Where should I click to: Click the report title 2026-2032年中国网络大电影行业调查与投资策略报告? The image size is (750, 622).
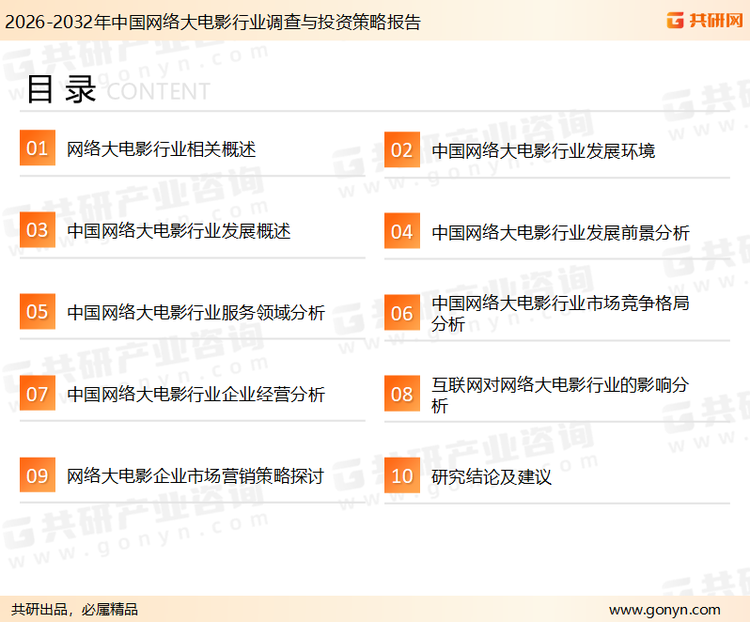point(213,22)
